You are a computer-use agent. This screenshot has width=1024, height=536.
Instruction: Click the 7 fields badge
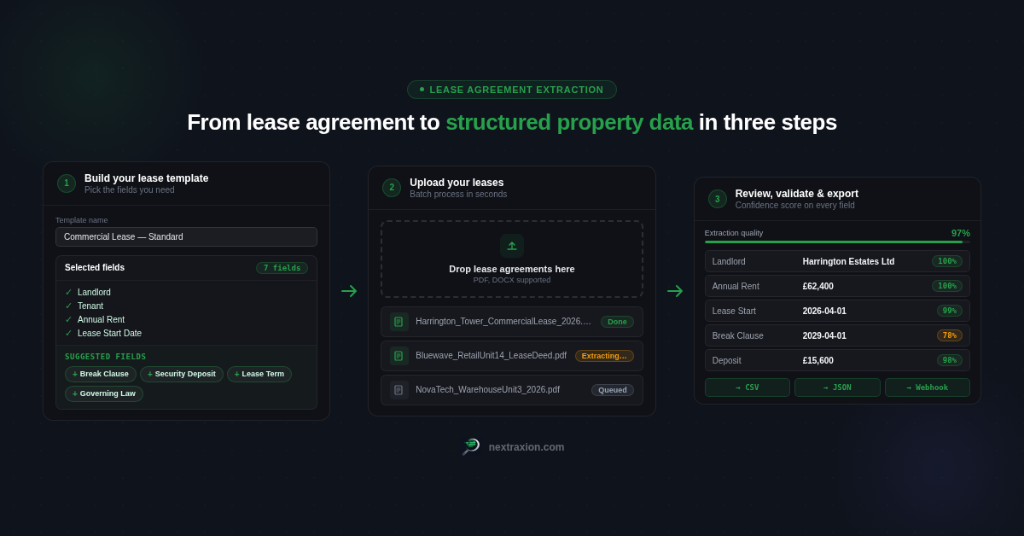[281, 268]
